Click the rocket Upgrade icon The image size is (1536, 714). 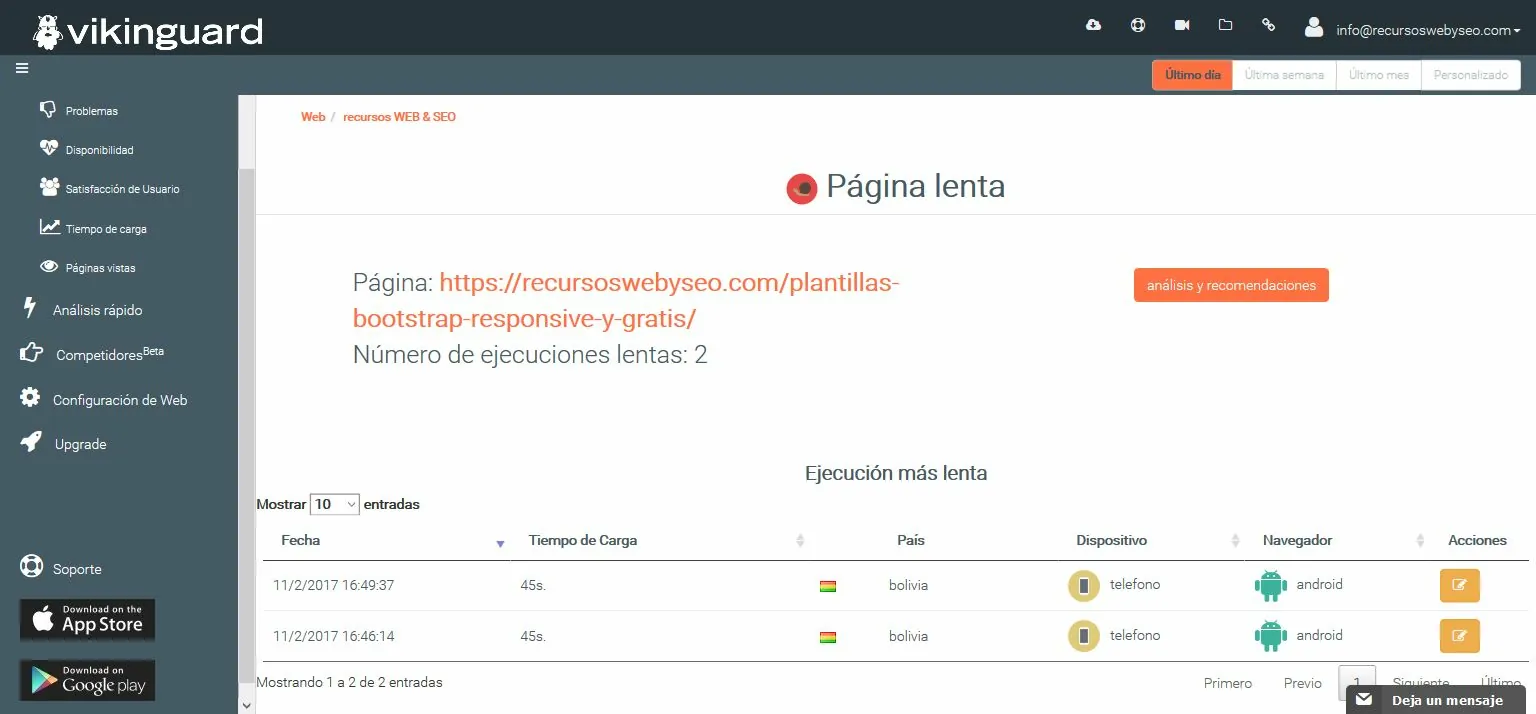coord(31,442)
